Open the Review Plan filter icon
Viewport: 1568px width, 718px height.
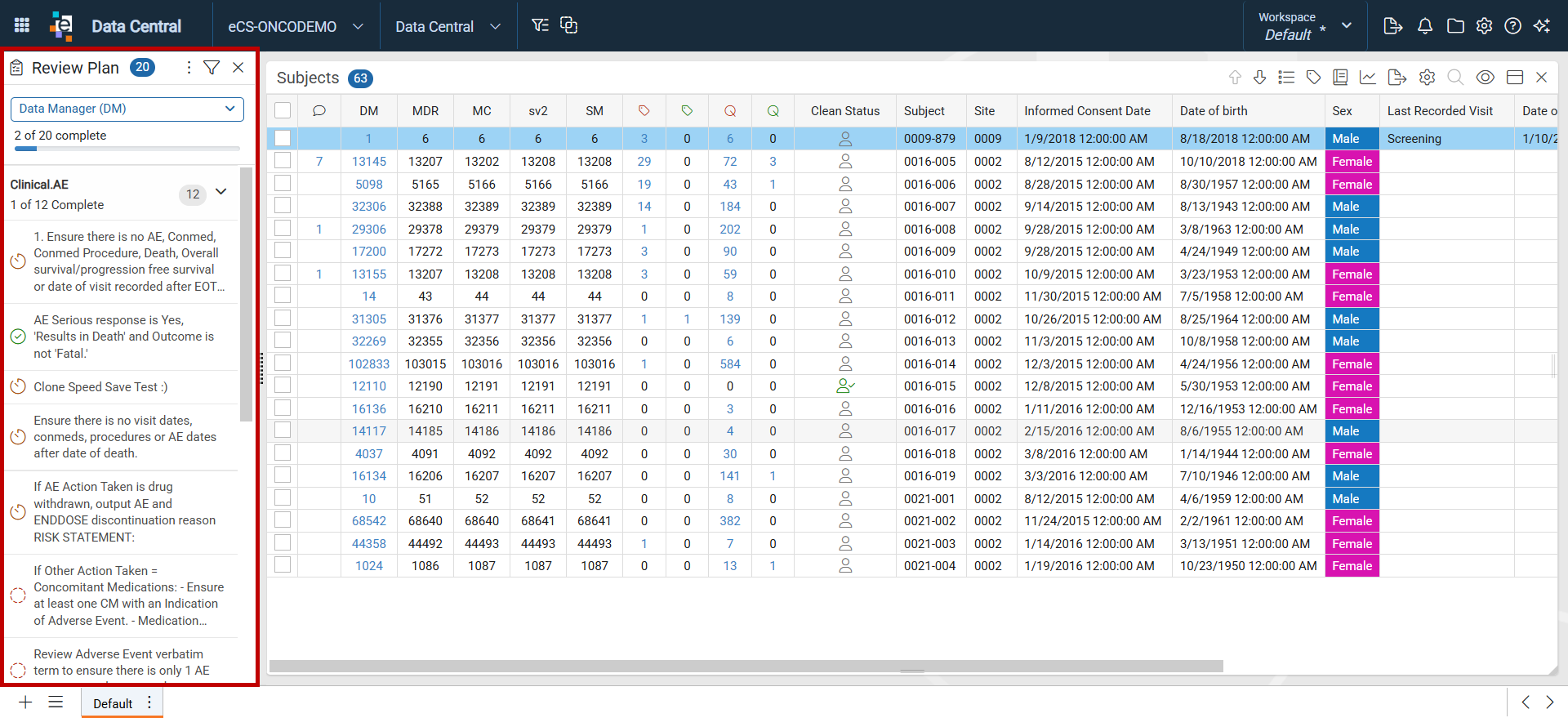(212, 68)
